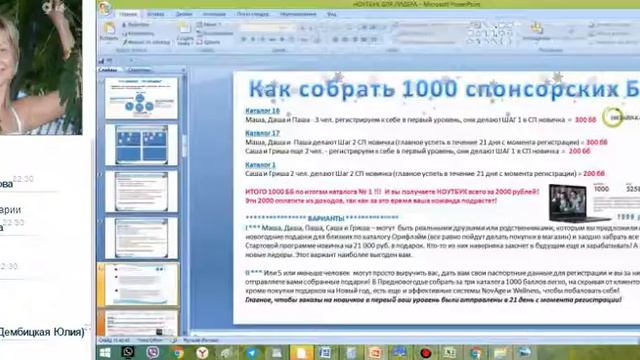Image resolution: width=640 pixels, height=360 pixels.
Task: Open the Вставка ribbon tab
Action: (x=156, y=14)
